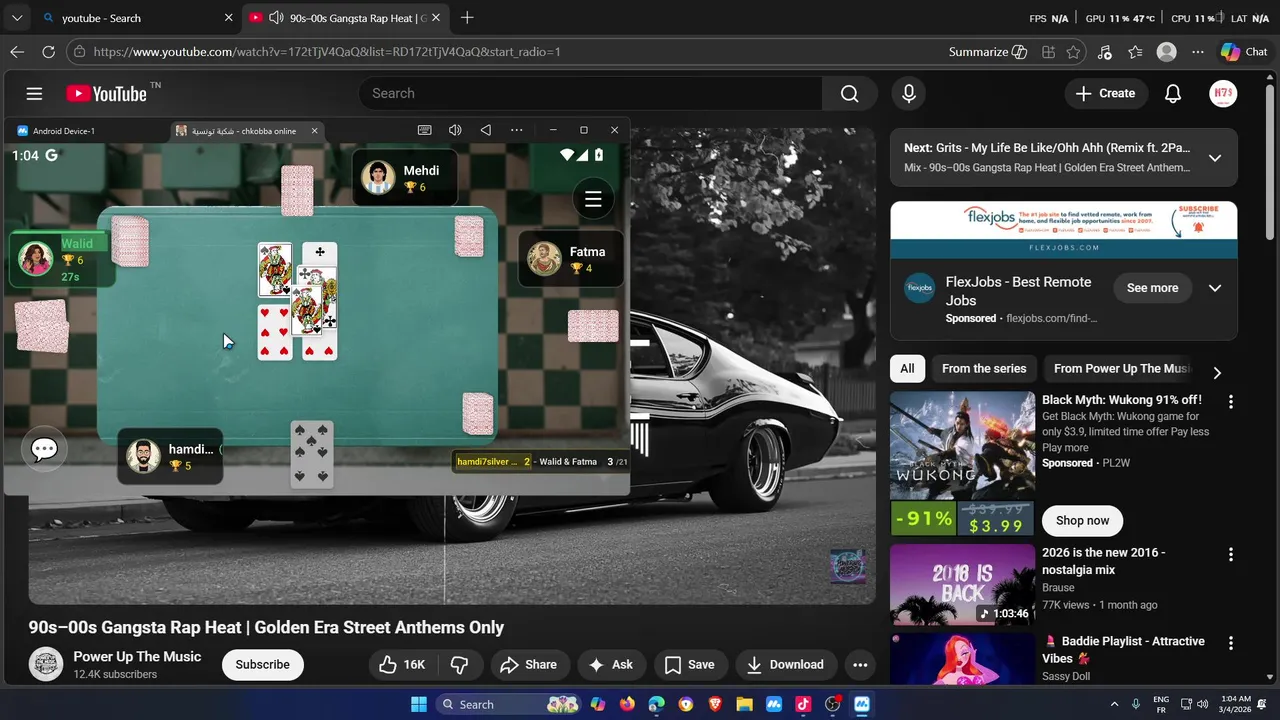The image size is (1280, 720).
Task: Go to the YouTube home logo
Action: click(107, 93)
